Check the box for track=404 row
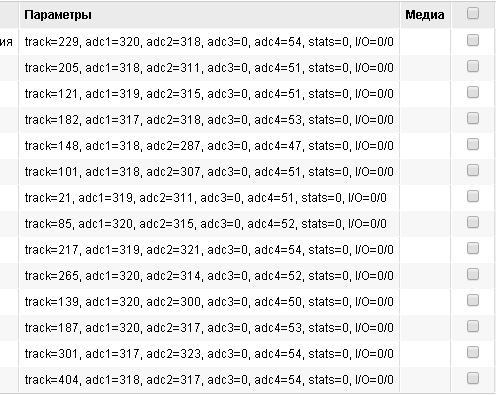Viewport: 496px width, 395px height. pos(473,378)
